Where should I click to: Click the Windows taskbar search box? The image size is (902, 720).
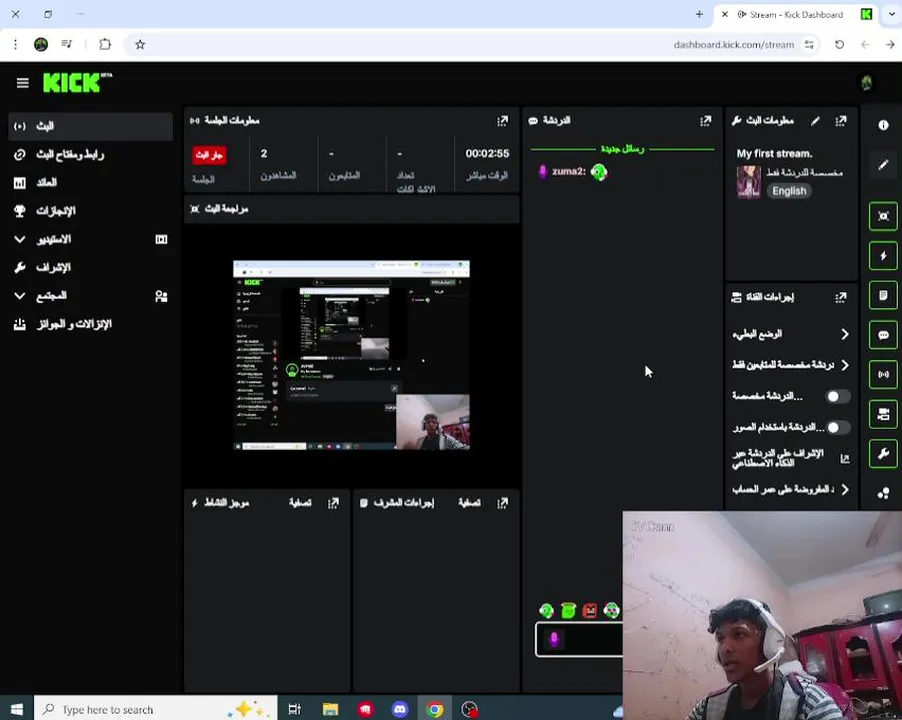point(155,709)
